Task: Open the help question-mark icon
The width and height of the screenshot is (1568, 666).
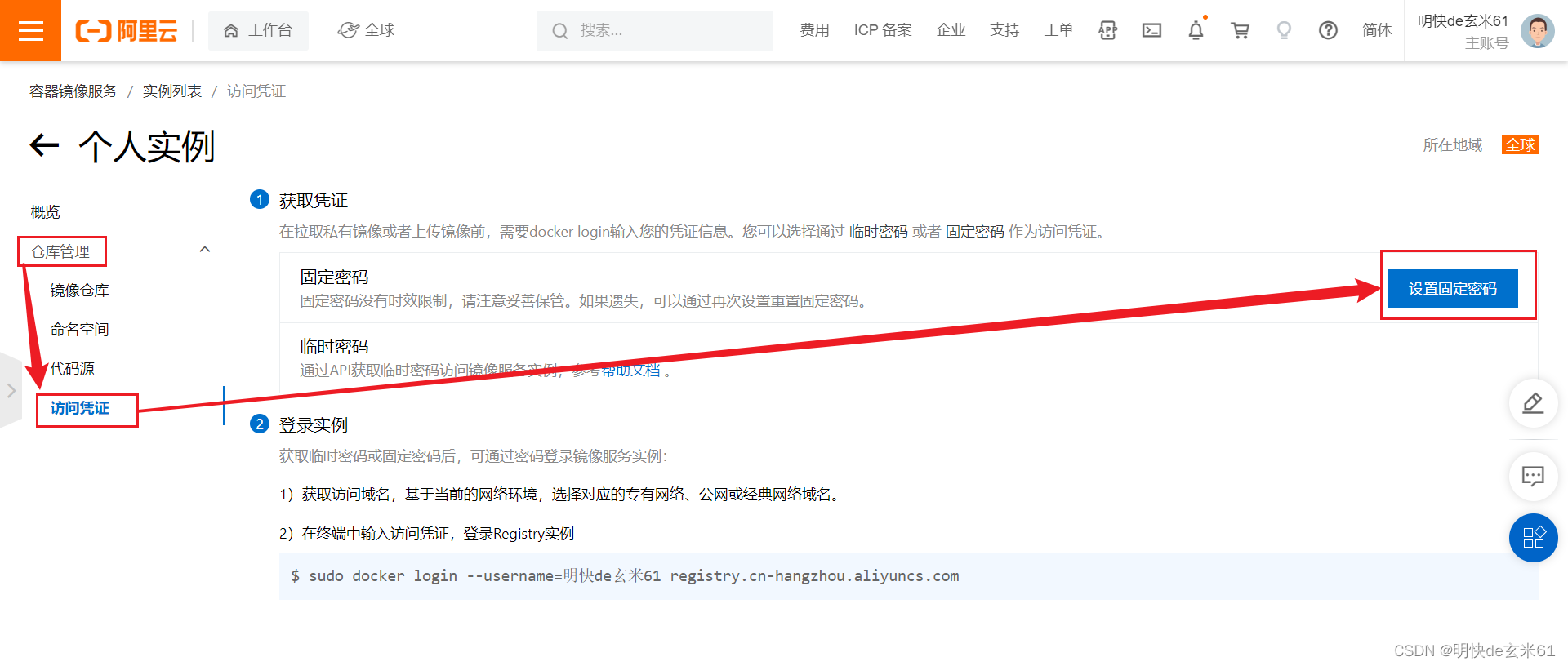Action: click(1328, 30)
